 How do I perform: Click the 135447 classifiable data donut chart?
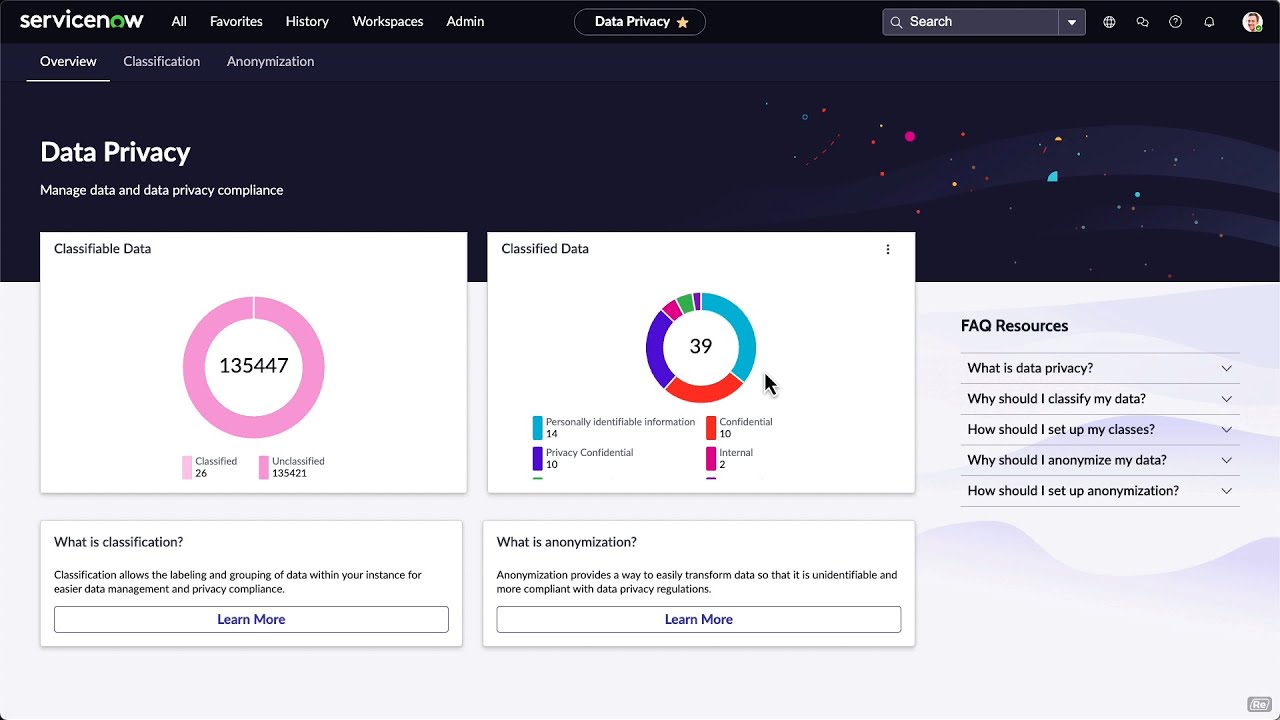click(x=254, y=366)
